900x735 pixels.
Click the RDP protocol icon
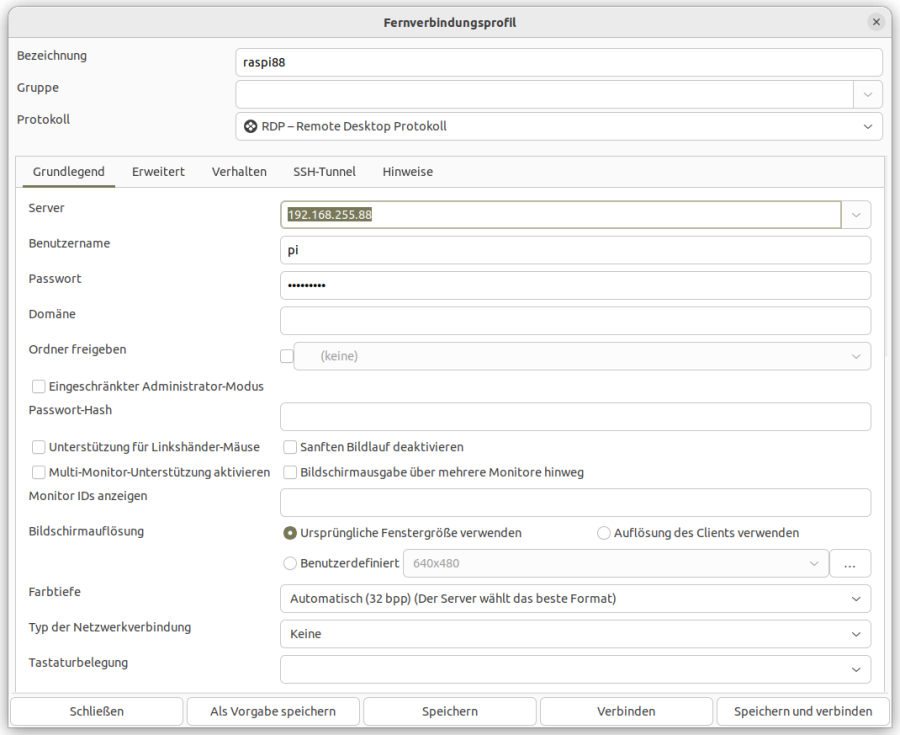tap(251, 127)
